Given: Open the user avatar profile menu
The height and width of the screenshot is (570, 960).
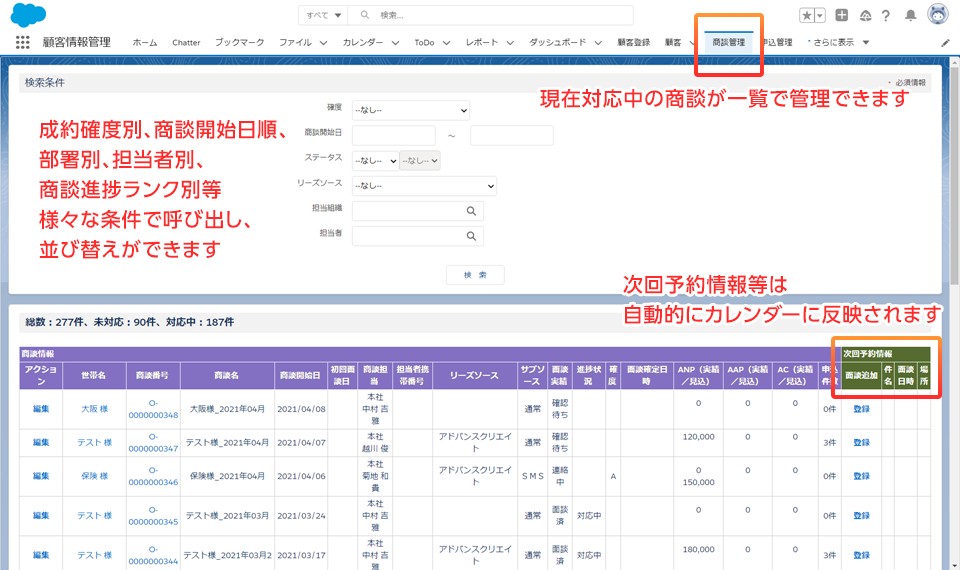Looking at the screenshot, I should [x=937, y=15].
